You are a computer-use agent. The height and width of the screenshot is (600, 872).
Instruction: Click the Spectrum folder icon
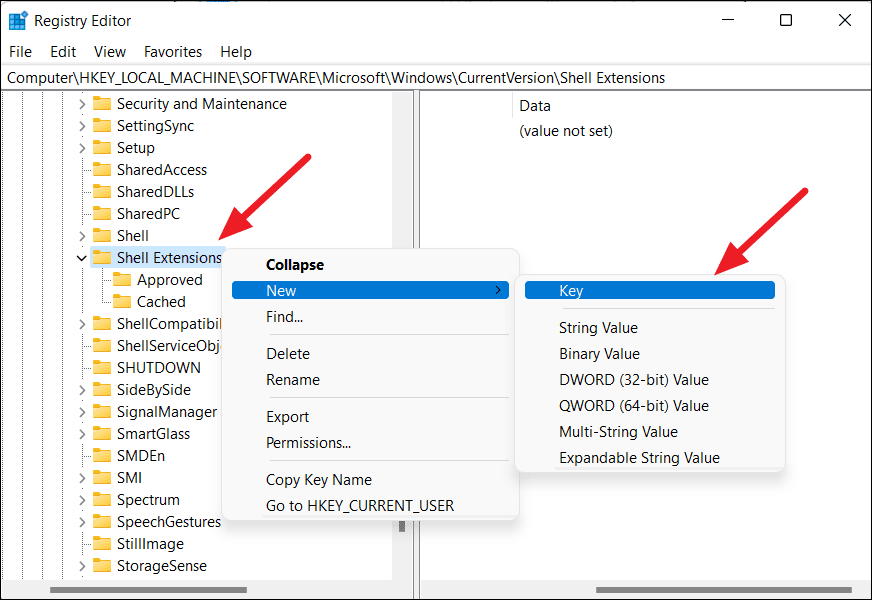102,499
